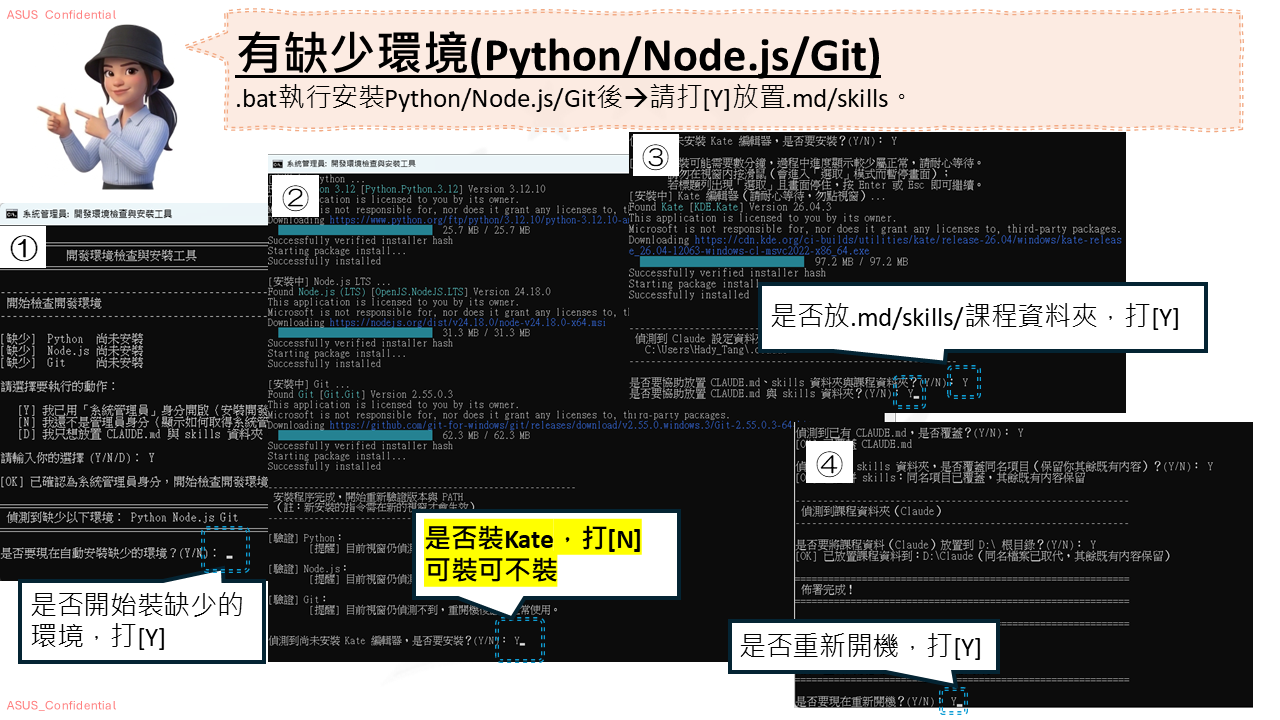The width and height of the screenshot is (1280, 720).
Task: Click the '偵測到課程資料夾 (Claude)' line
Action: click(x=870, y=511)
